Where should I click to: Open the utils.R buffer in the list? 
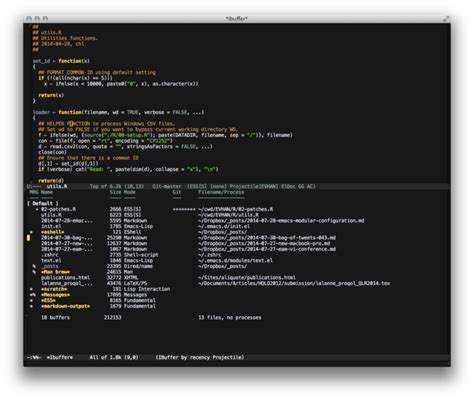coord(51,215)
